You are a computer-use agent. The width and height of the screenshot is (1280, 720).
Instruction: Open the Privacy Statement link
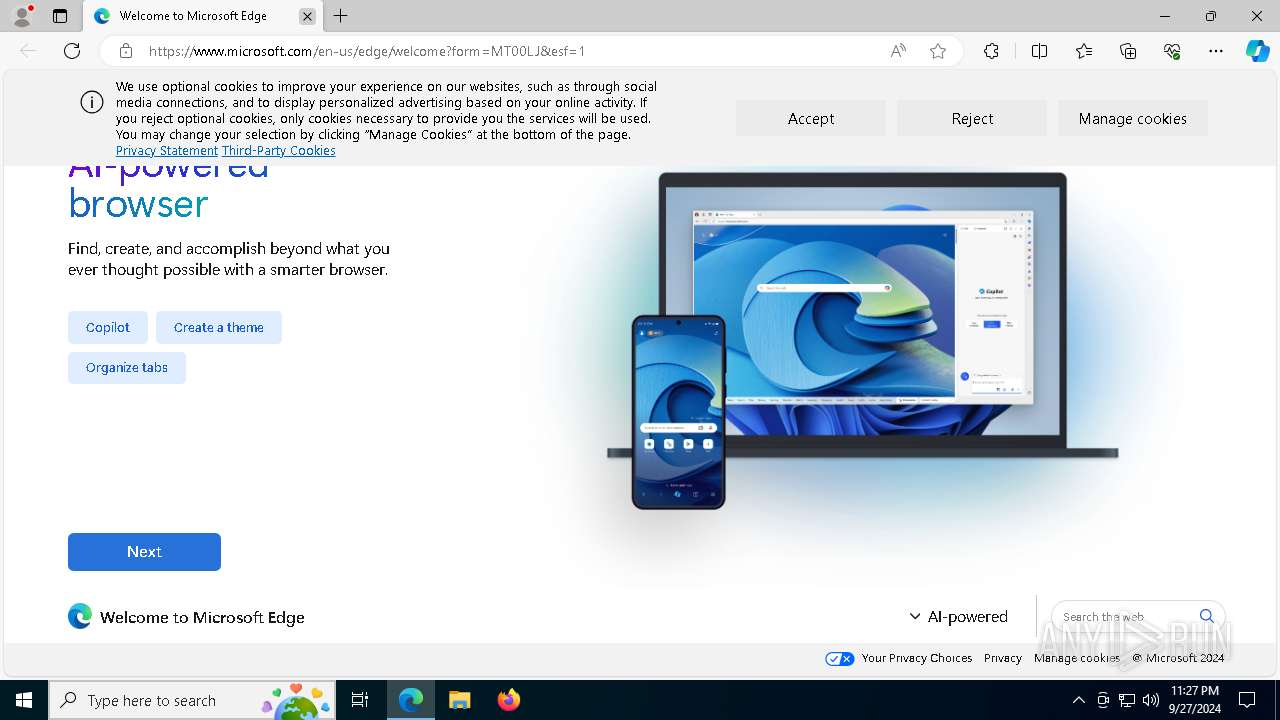(167, 151)
